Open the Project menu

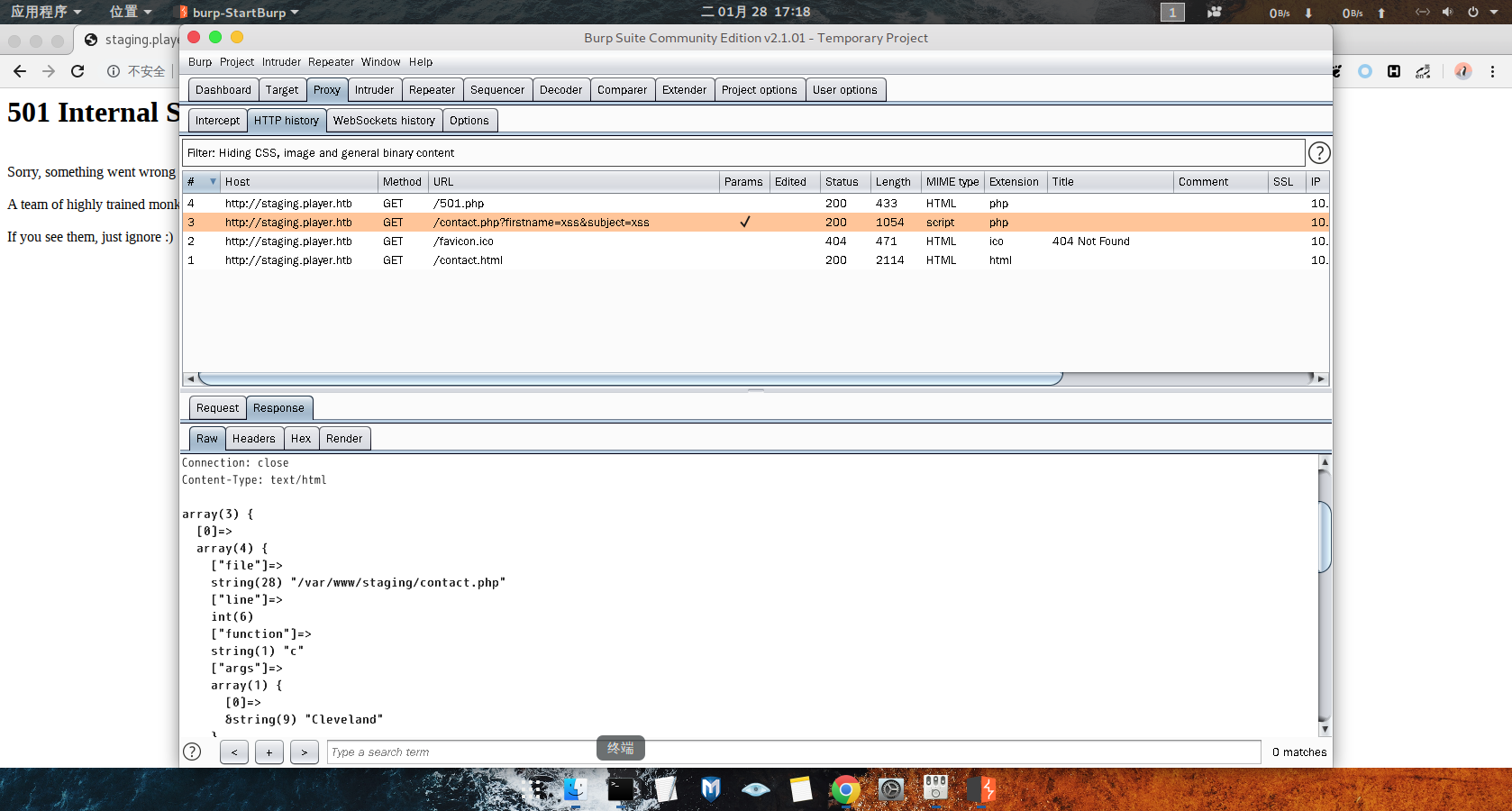237,62
